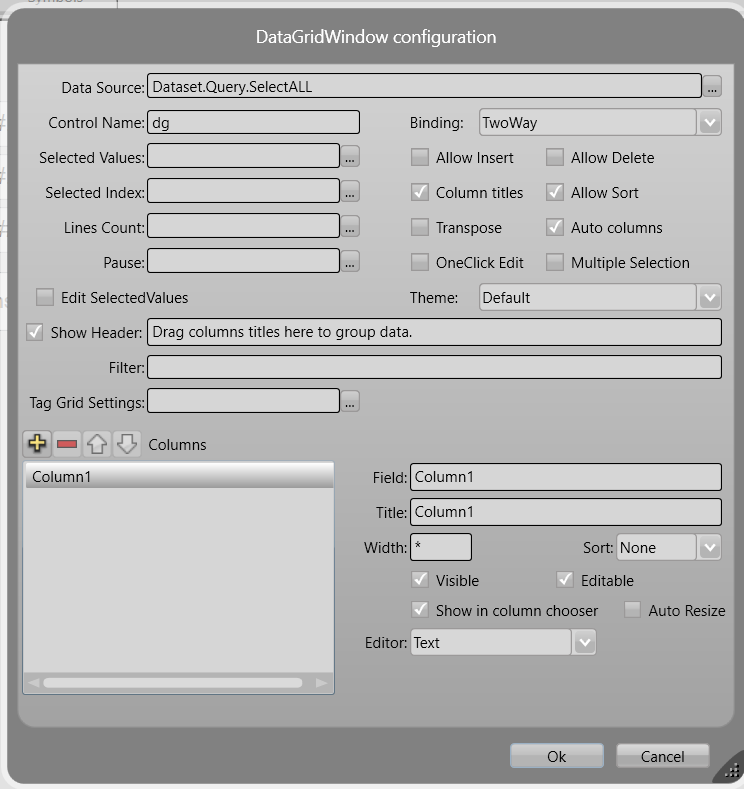Screen dimensions: 744x789
Task: Enable the Allow Insert checkbox
Action: (x=420, y=158)
